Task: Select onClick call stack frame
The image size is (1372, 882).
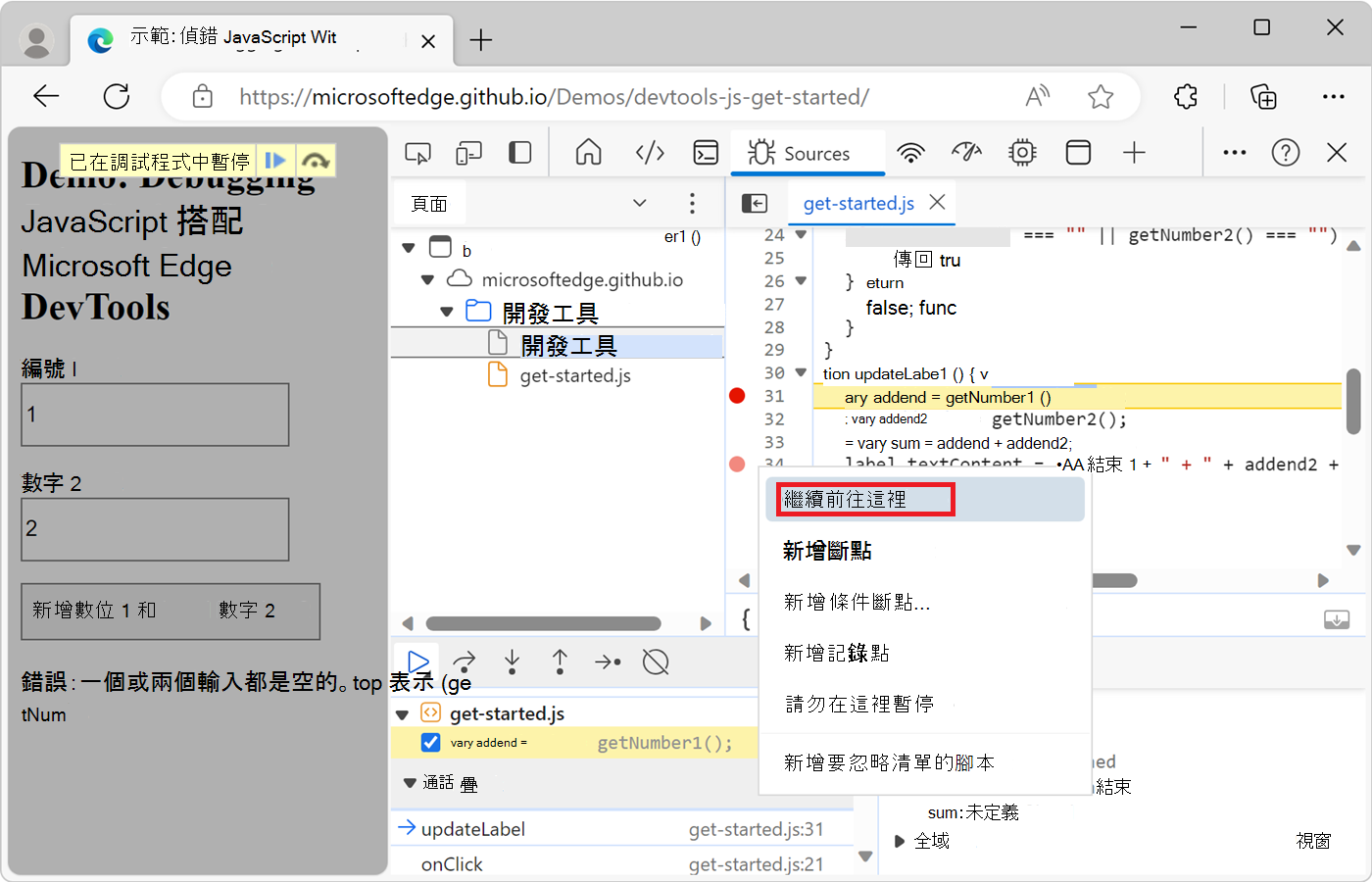Action: point(621,863)
